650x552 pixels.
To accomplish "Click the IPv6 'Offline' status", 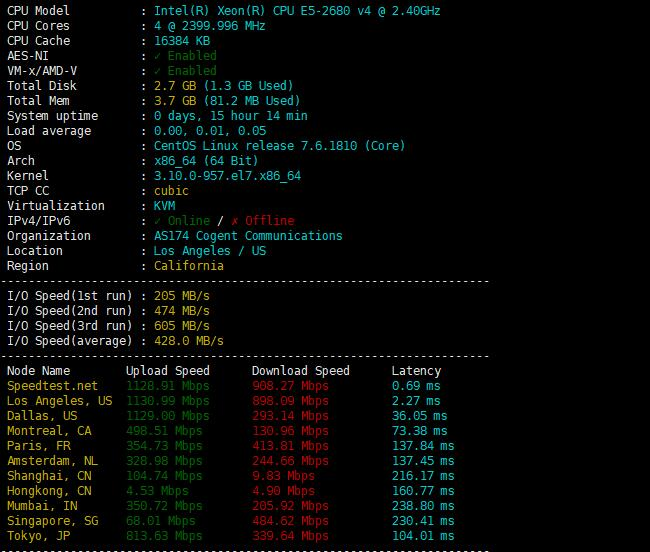I will pos(262,220).
